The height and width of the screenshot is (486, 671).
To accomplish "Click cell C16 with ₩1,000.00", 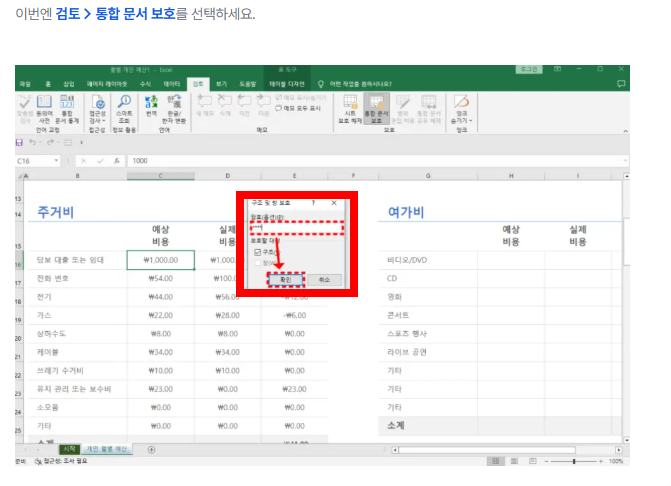I will point(160,260).
